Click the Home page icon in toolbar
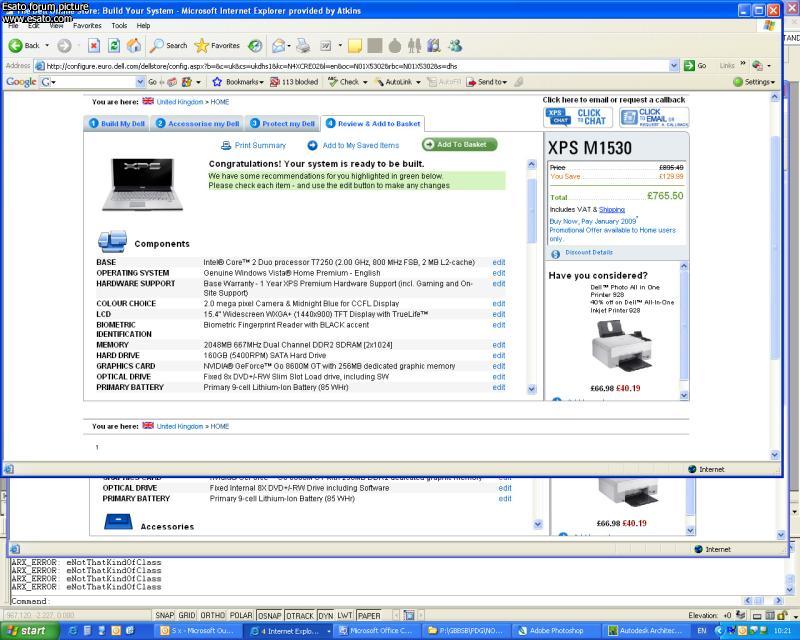The width and height of the screenshot is (800, 640). click(x=134, y=46)
